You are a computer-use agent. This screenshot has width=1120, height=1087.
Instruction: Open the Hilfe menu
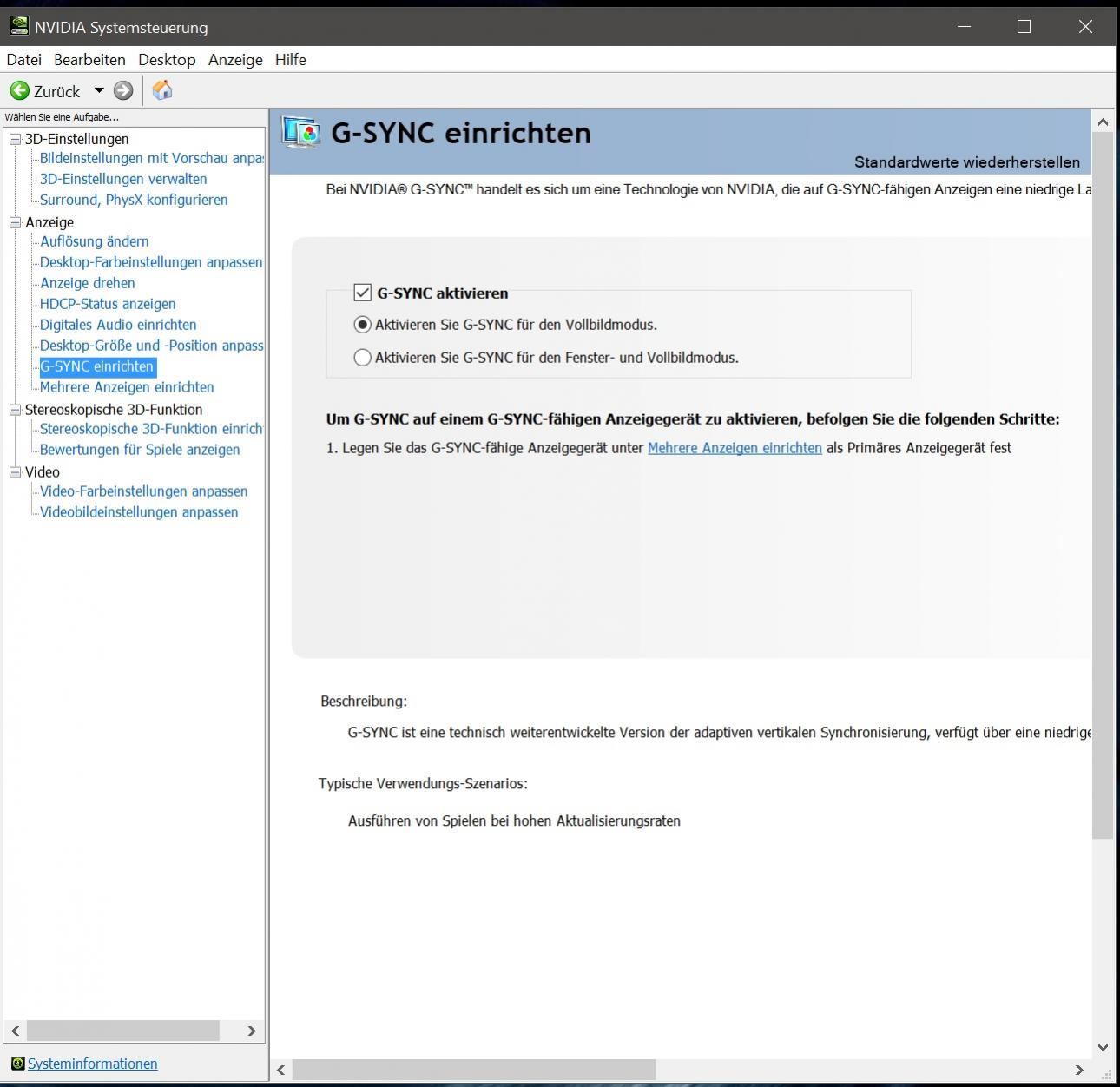pos(291,59)
